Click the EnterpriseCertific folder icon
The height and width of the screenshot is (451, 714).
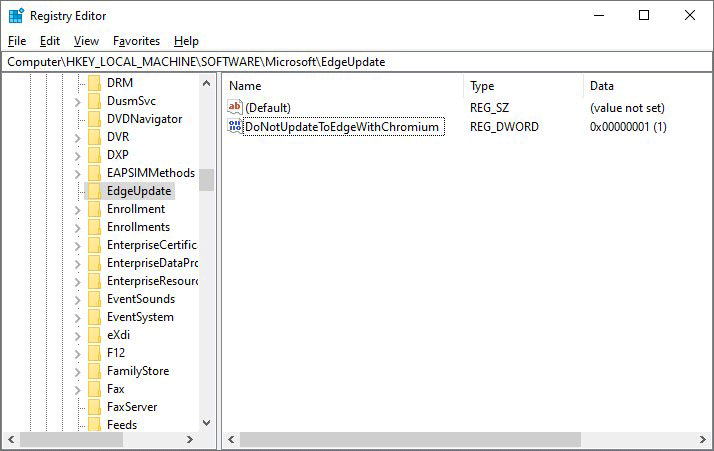(94, 245)
